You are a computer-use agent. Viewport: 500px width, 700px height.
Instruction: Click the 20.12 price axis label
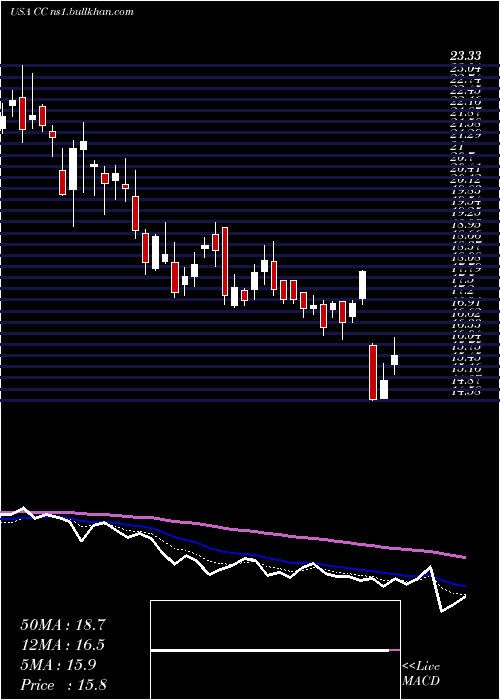465,180
